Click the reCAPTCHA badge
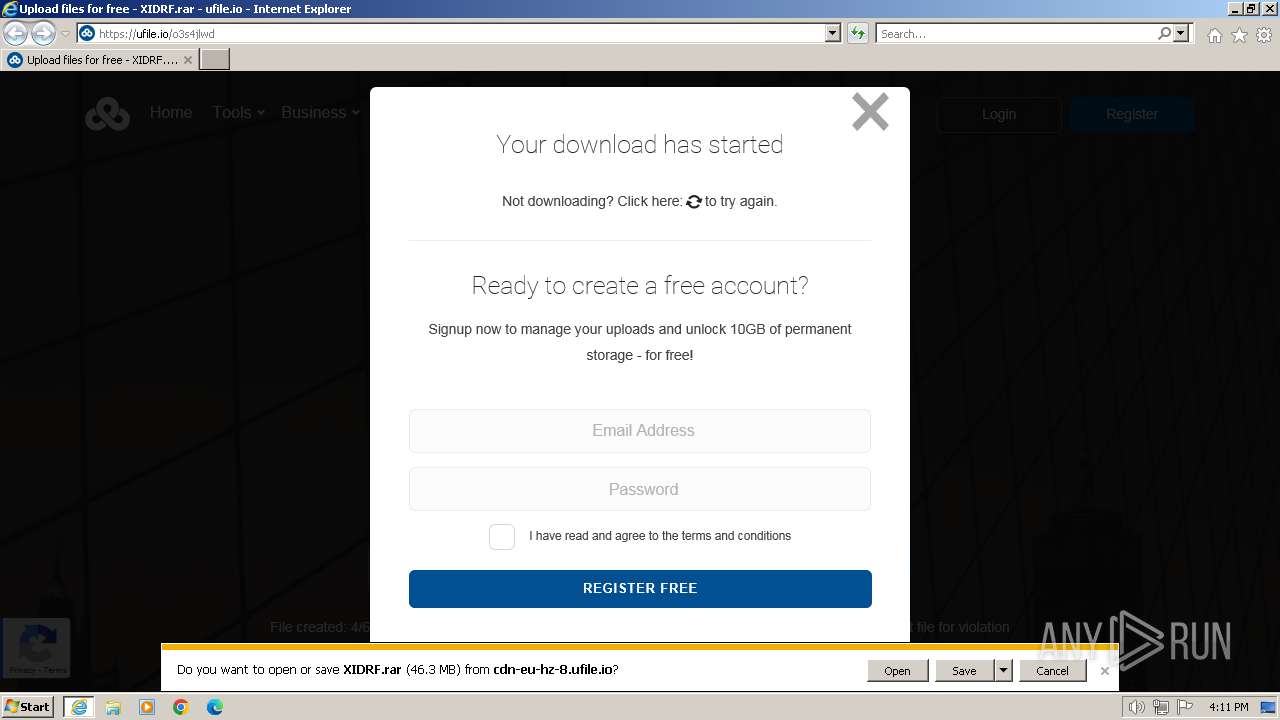Image resolution: width=1280 pixels, height=720 pixels. 36,648
